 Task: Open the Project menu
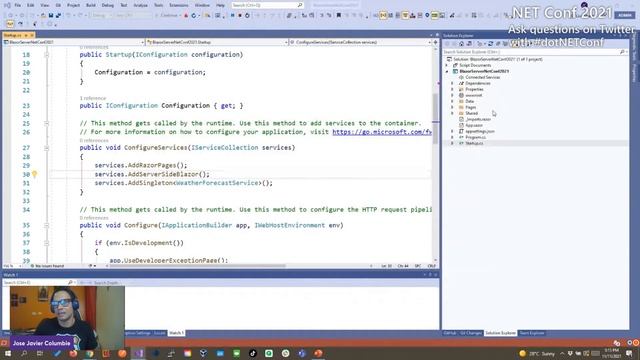click(73, 5)
